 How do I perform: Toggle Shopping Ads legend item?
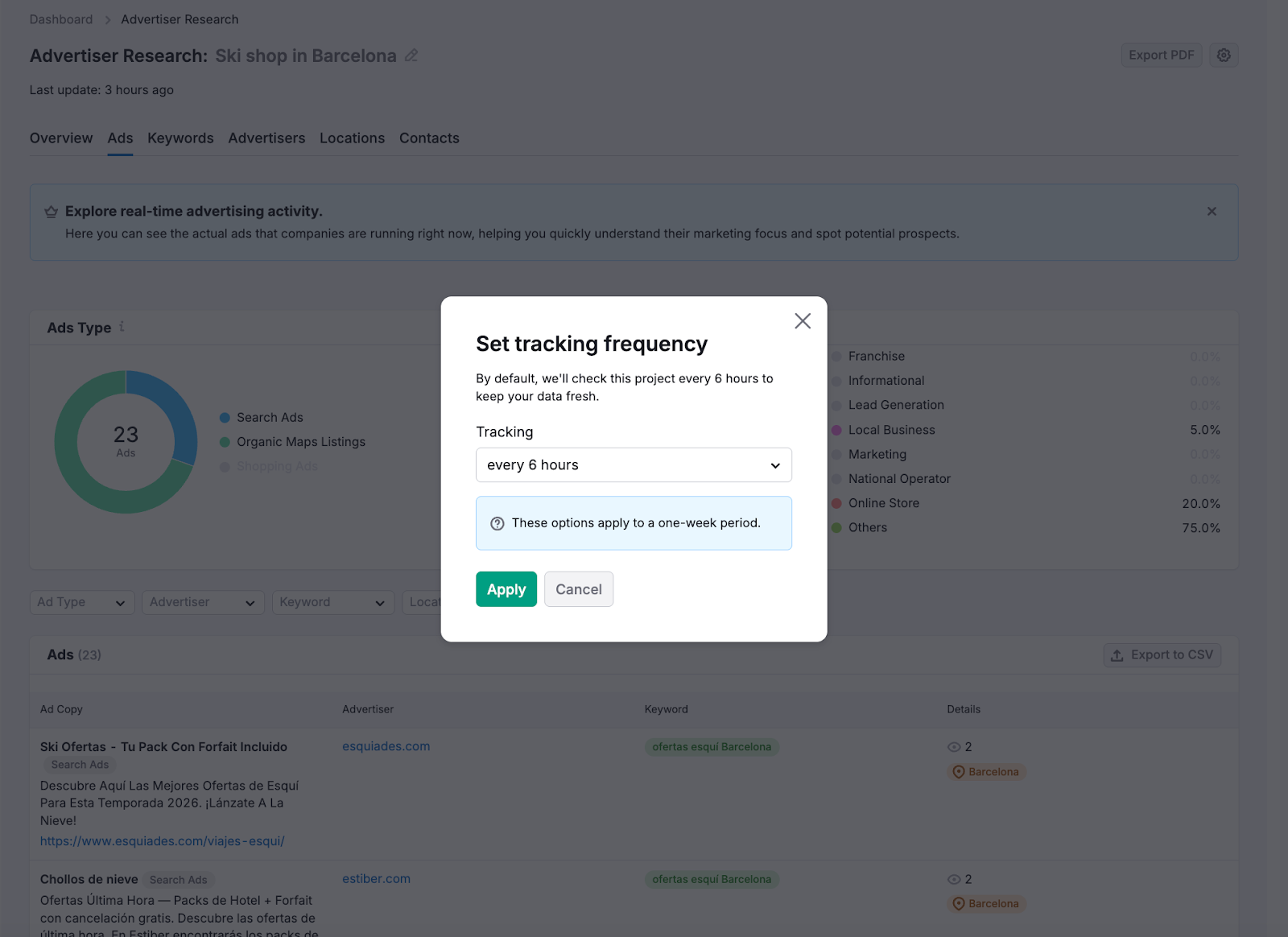pyautogui.click(x=276, y=466)
